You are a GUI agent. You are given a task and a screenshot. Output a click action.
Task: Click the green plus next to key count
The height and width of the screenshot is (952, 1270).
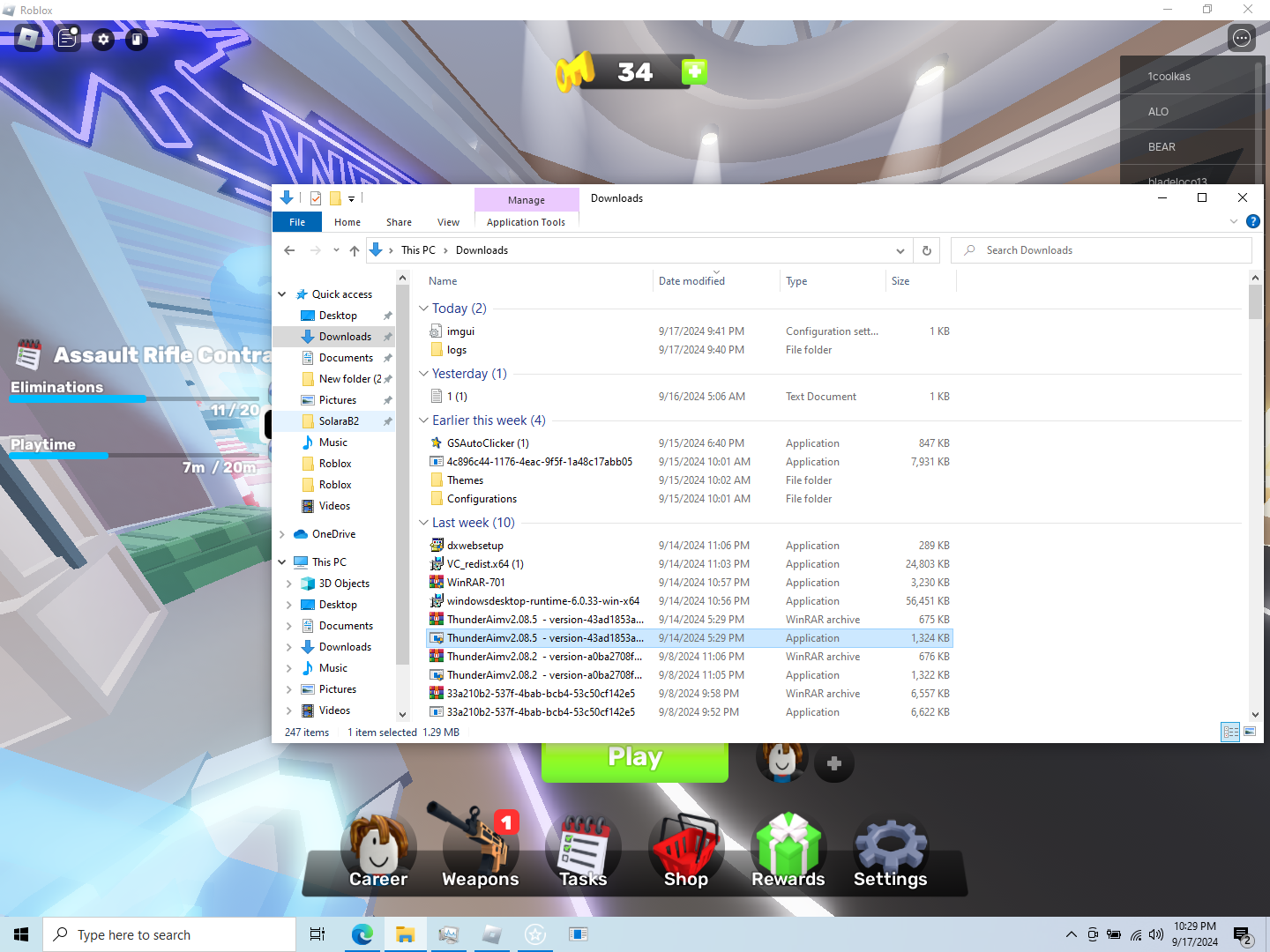pyautogui.click(x=694, y=71)
